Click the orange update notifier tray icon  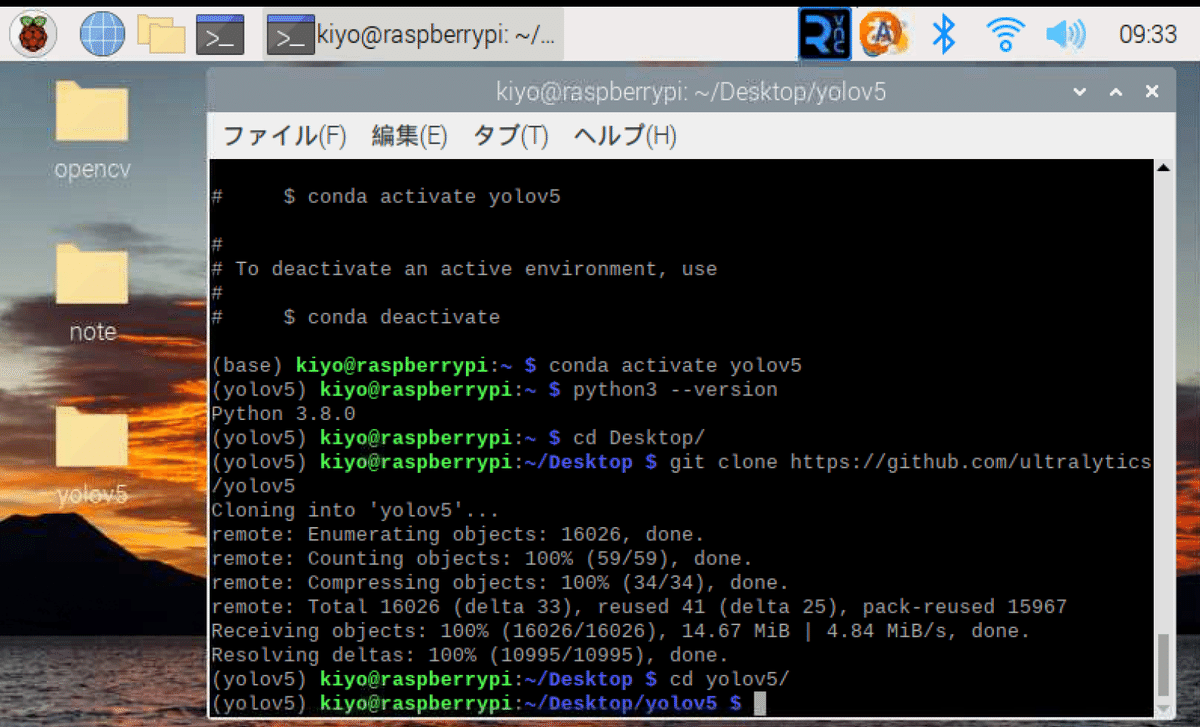[x=884, y=35]
